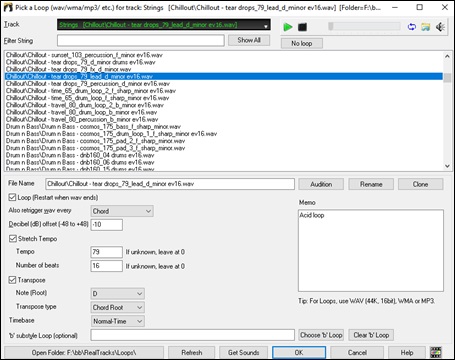Open the Timebase dropdown

pos(117,321)
